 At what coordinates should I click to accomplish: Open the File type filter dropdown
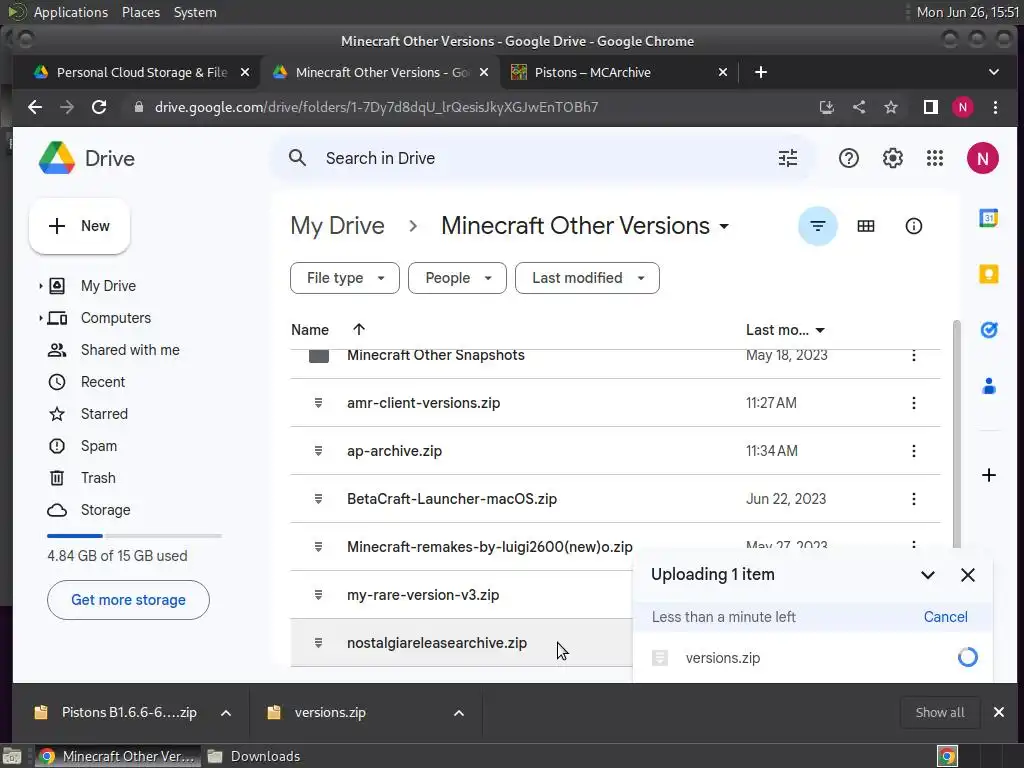(x=345, y=278)
